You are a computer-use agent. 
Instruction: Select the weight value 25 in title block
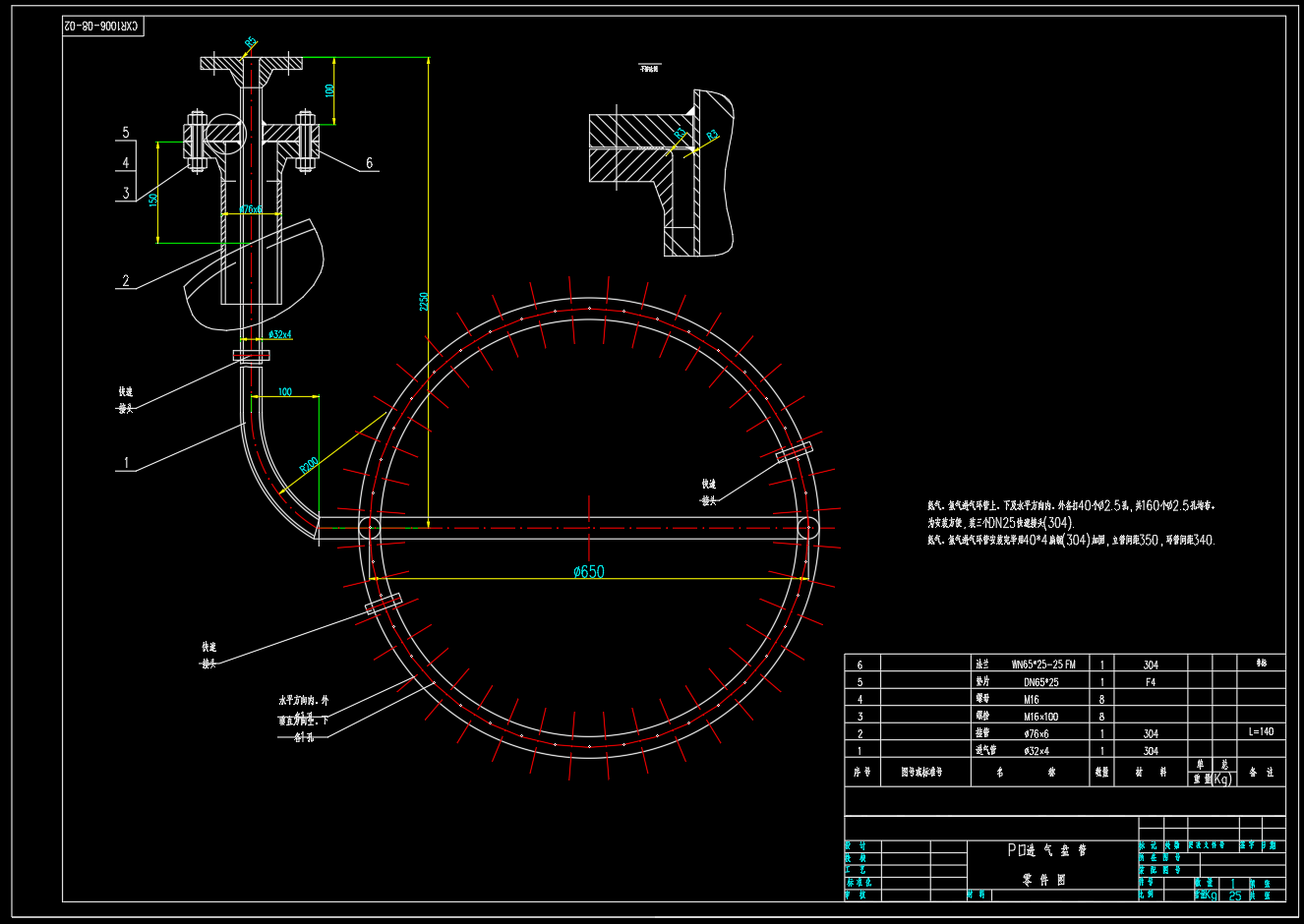pos(1234,895)
